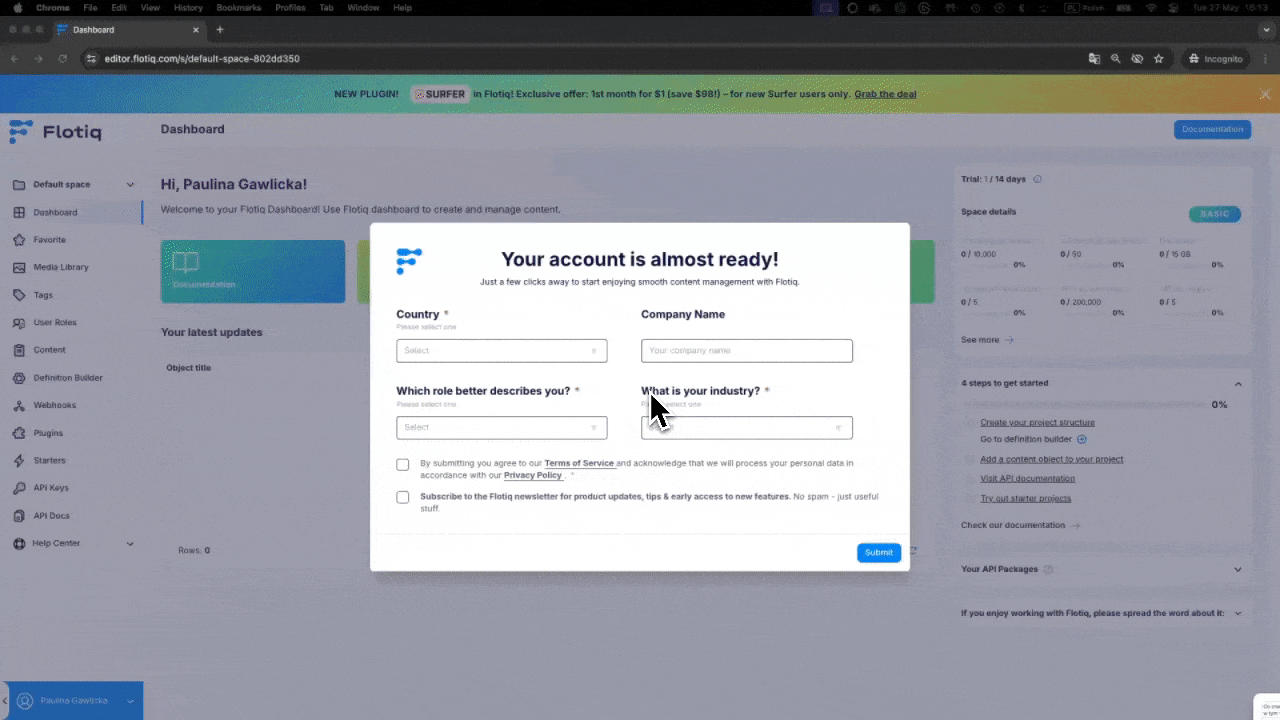This screenshot has height=720, width=1280.
Task: Click the Your API Packages help icon
Action: click(1048, 569)
